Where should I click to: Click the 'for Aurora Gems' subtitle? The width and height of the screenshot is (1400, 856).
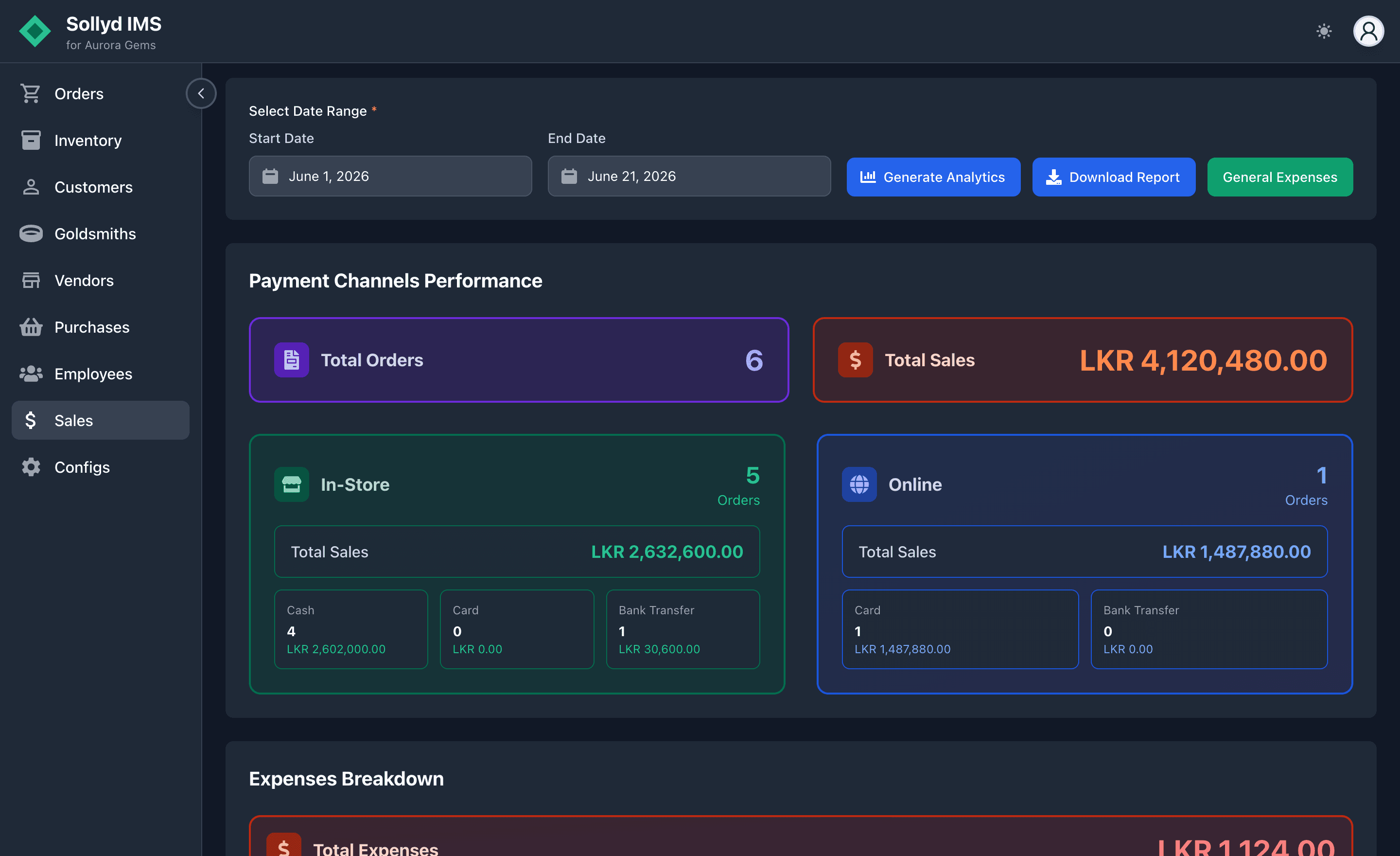pyautogui.click(x=111, y=45)
